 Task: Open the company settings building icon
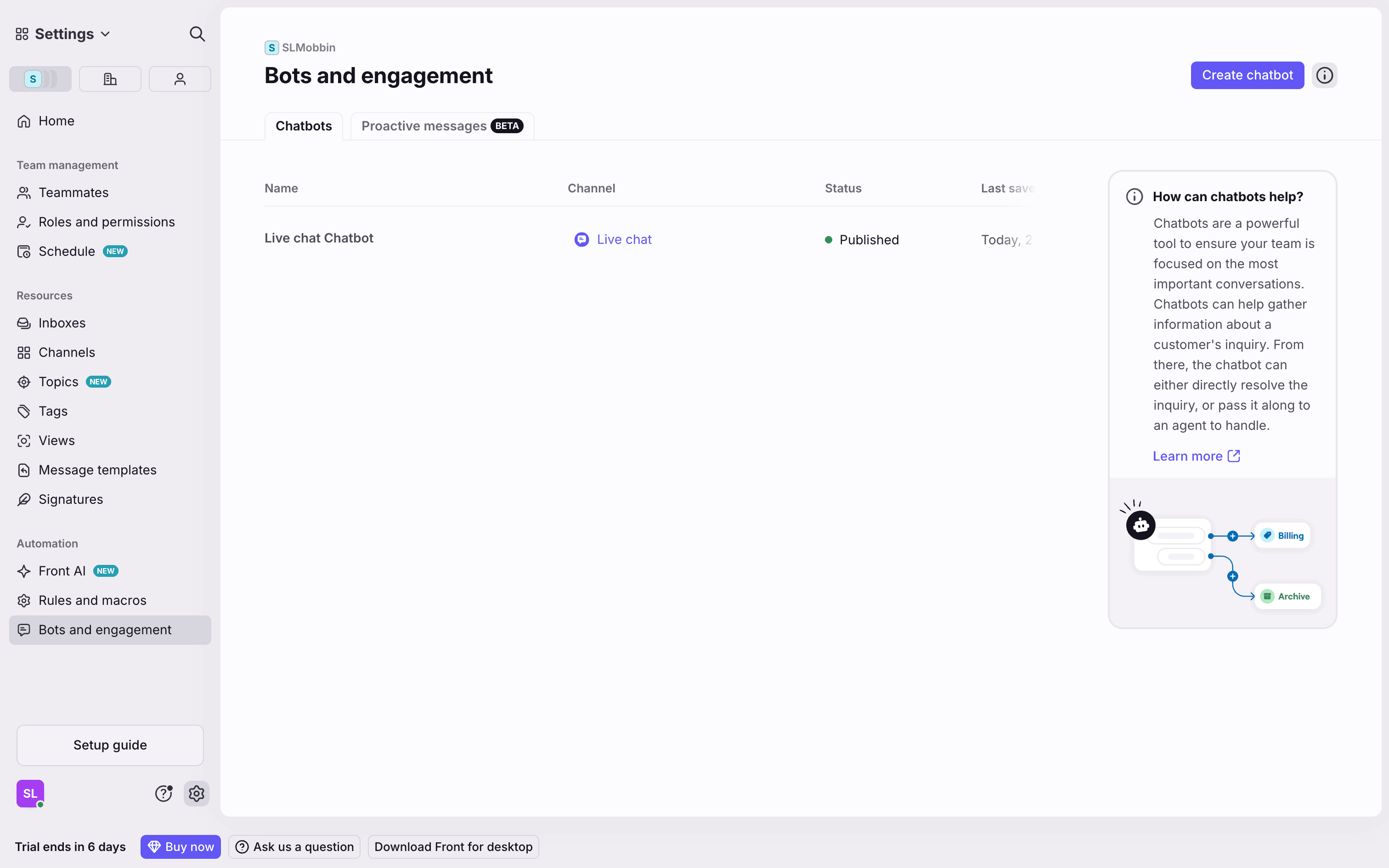coord(110,79)
